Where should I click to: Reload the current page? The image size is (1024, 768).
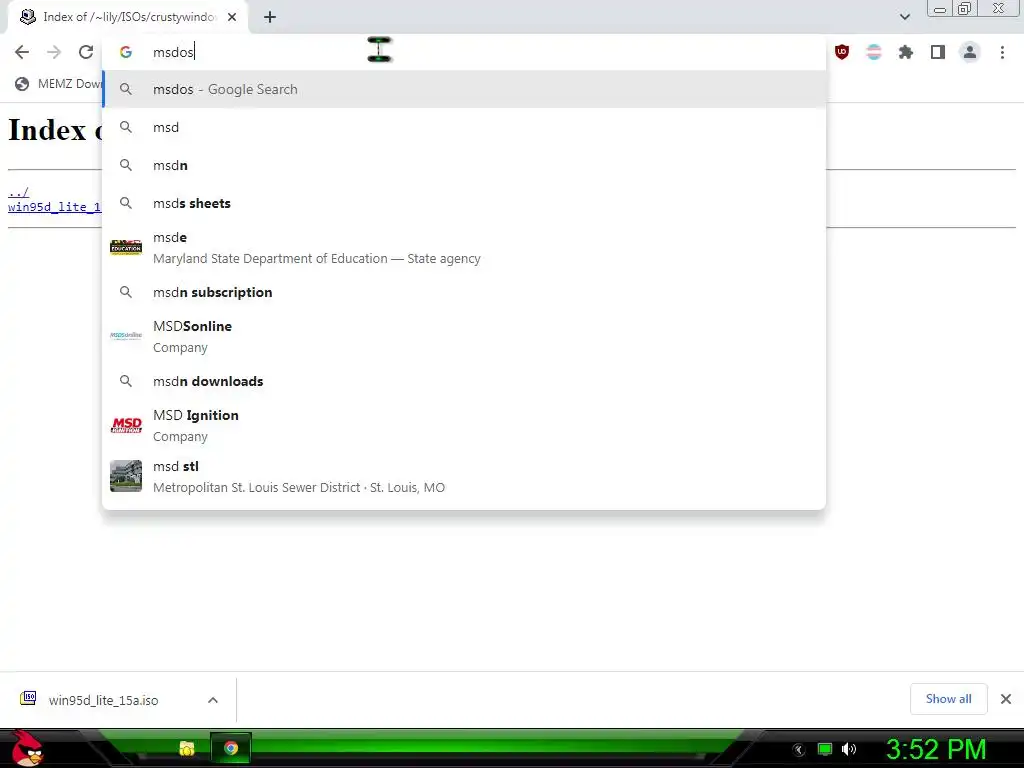tap(86, 52)
